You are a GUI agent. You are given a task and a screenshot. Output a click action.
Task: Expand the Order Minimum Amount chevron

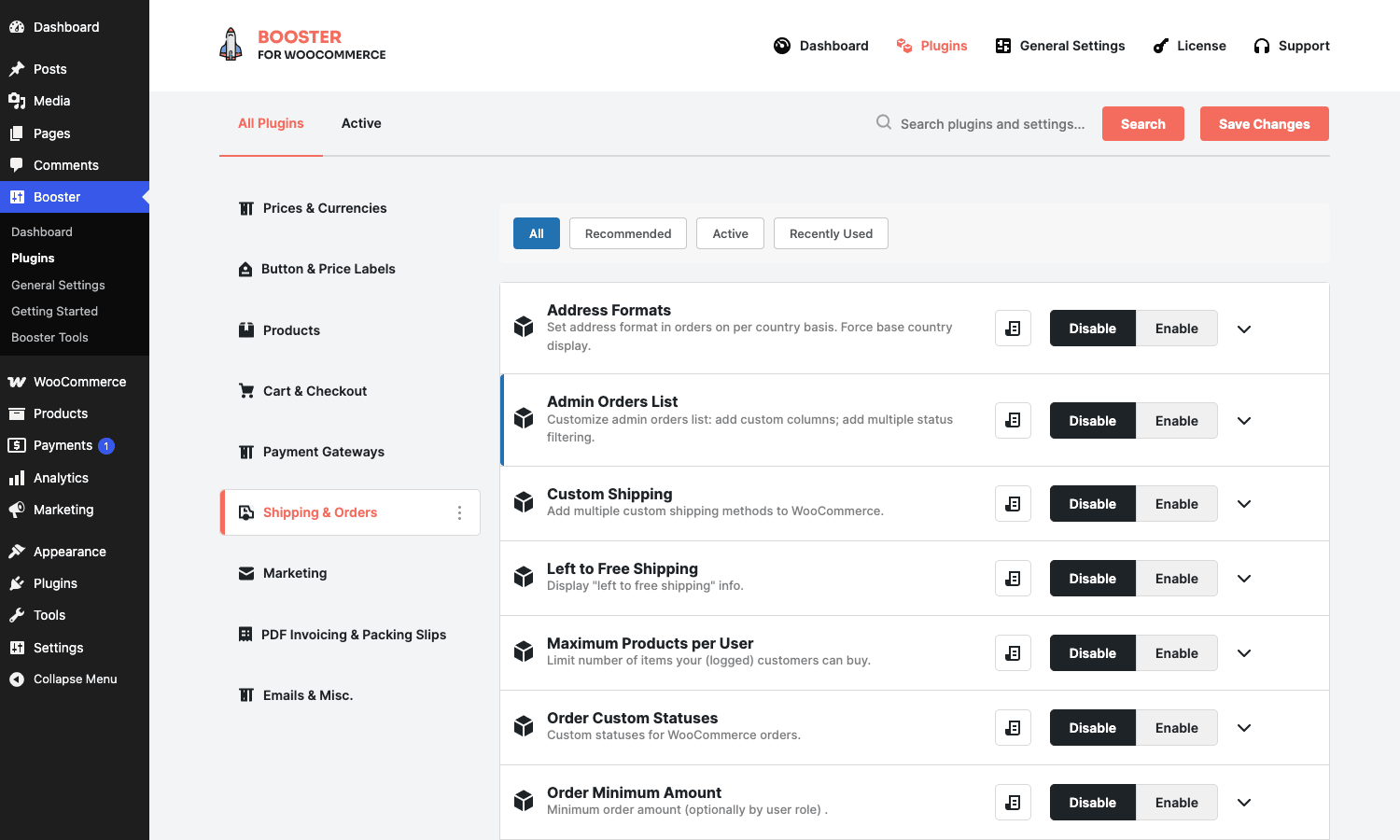pyautogui.click(x=1244, y=803)
